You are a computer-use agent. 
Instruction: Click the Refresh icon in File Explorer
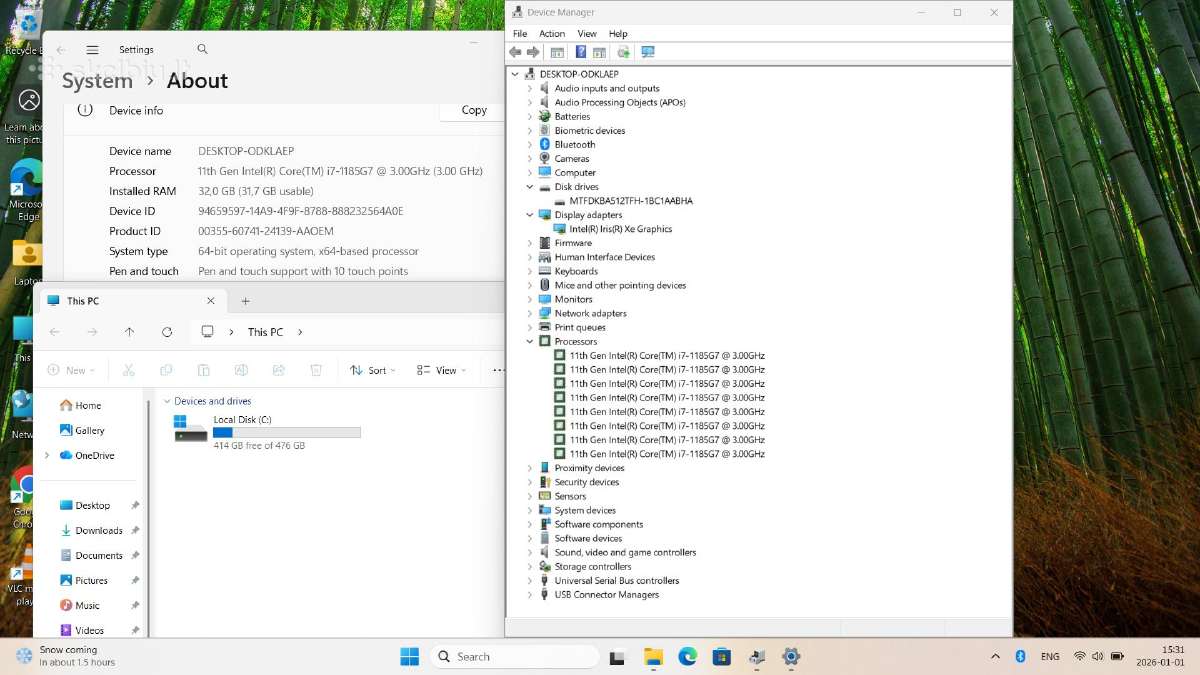click(167, 332)
